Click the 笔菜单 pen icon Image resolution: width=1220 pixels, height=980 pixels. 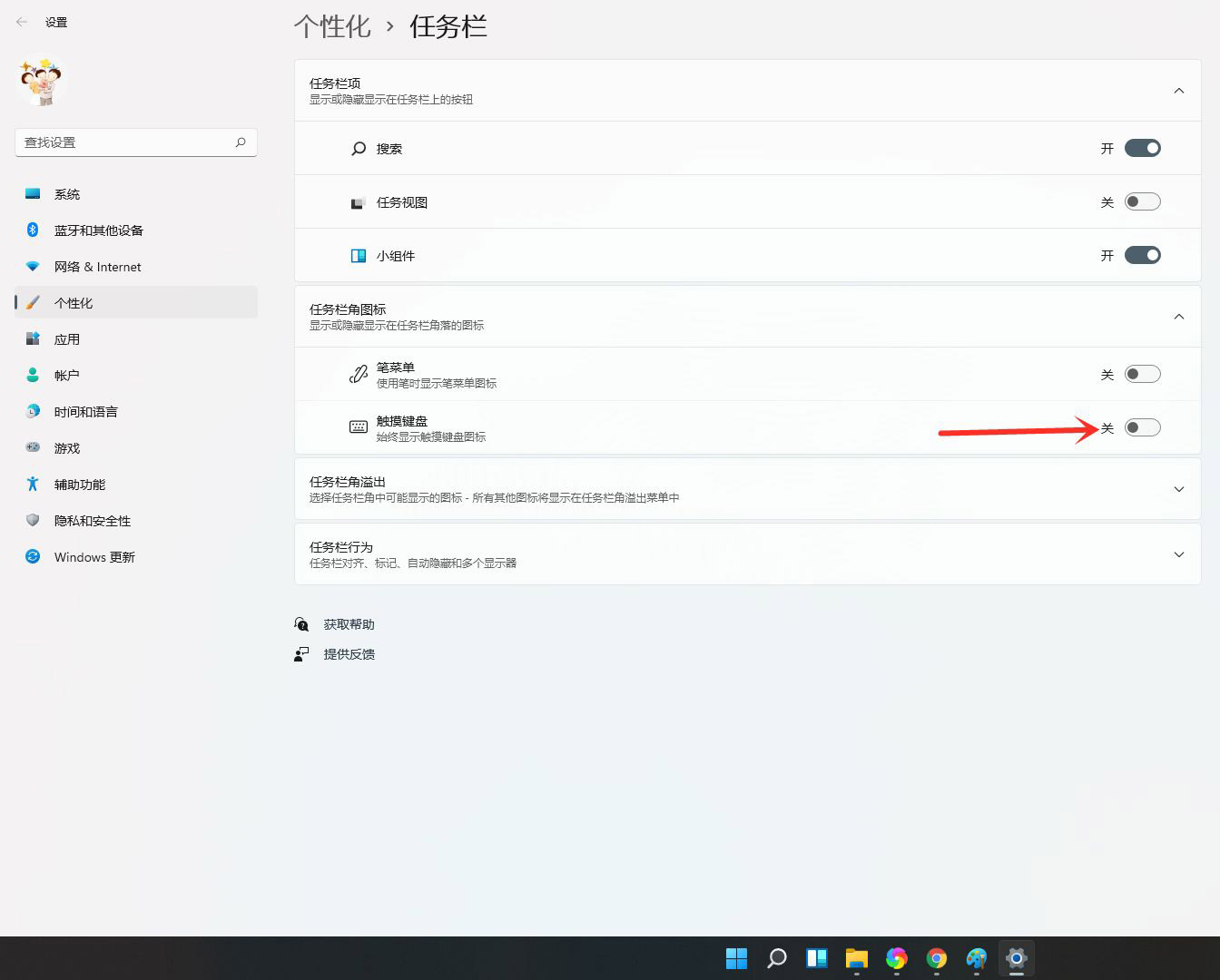pyautogui.click(x=359, y=374)
